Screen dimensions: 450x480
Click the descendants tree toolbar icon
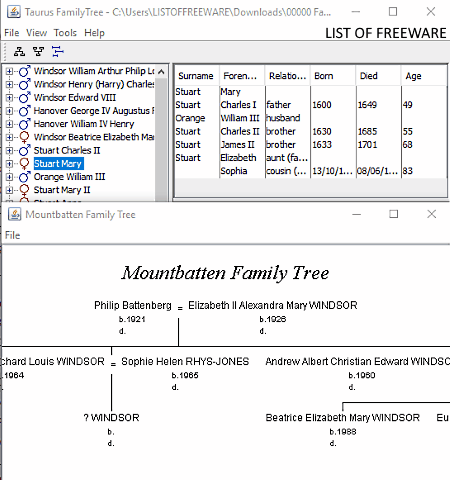[x=38, y=52]
